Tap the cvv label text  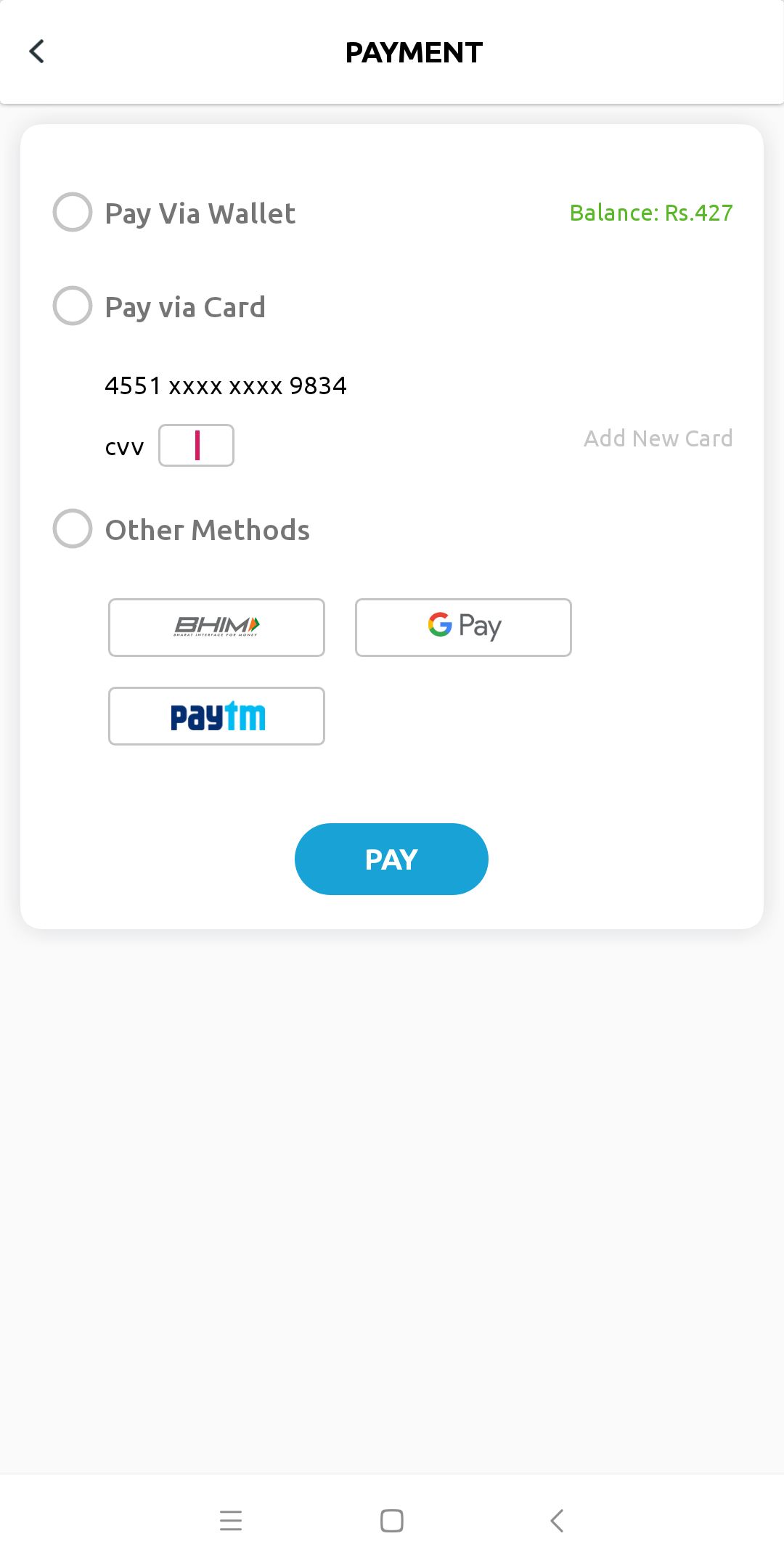(125, 447)
